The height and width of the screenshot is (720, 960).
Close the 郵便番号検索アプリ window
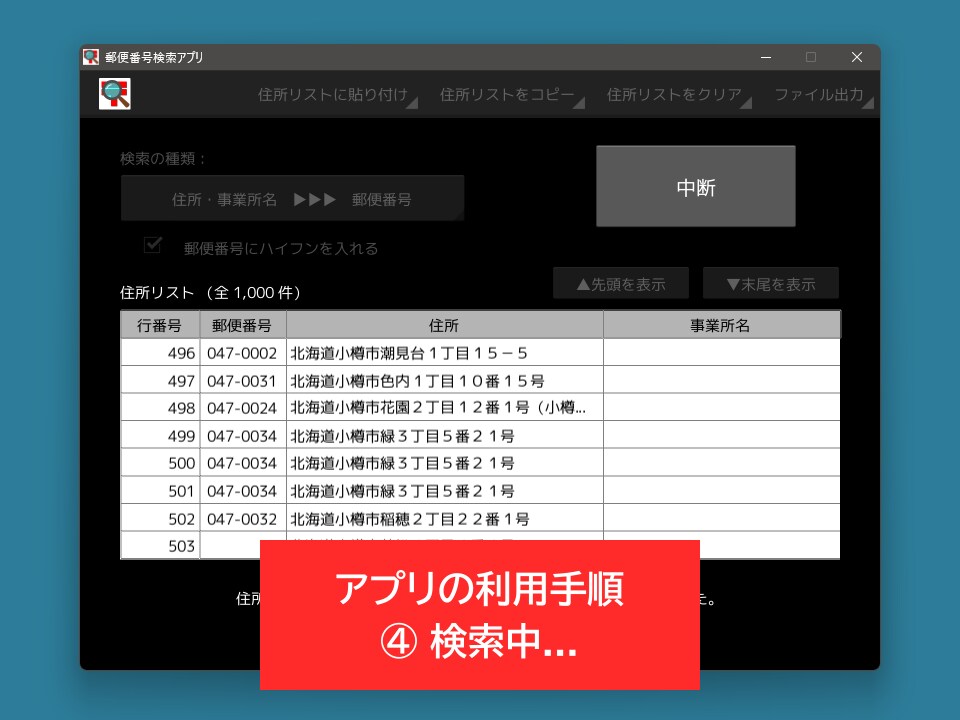click(857, 57)
